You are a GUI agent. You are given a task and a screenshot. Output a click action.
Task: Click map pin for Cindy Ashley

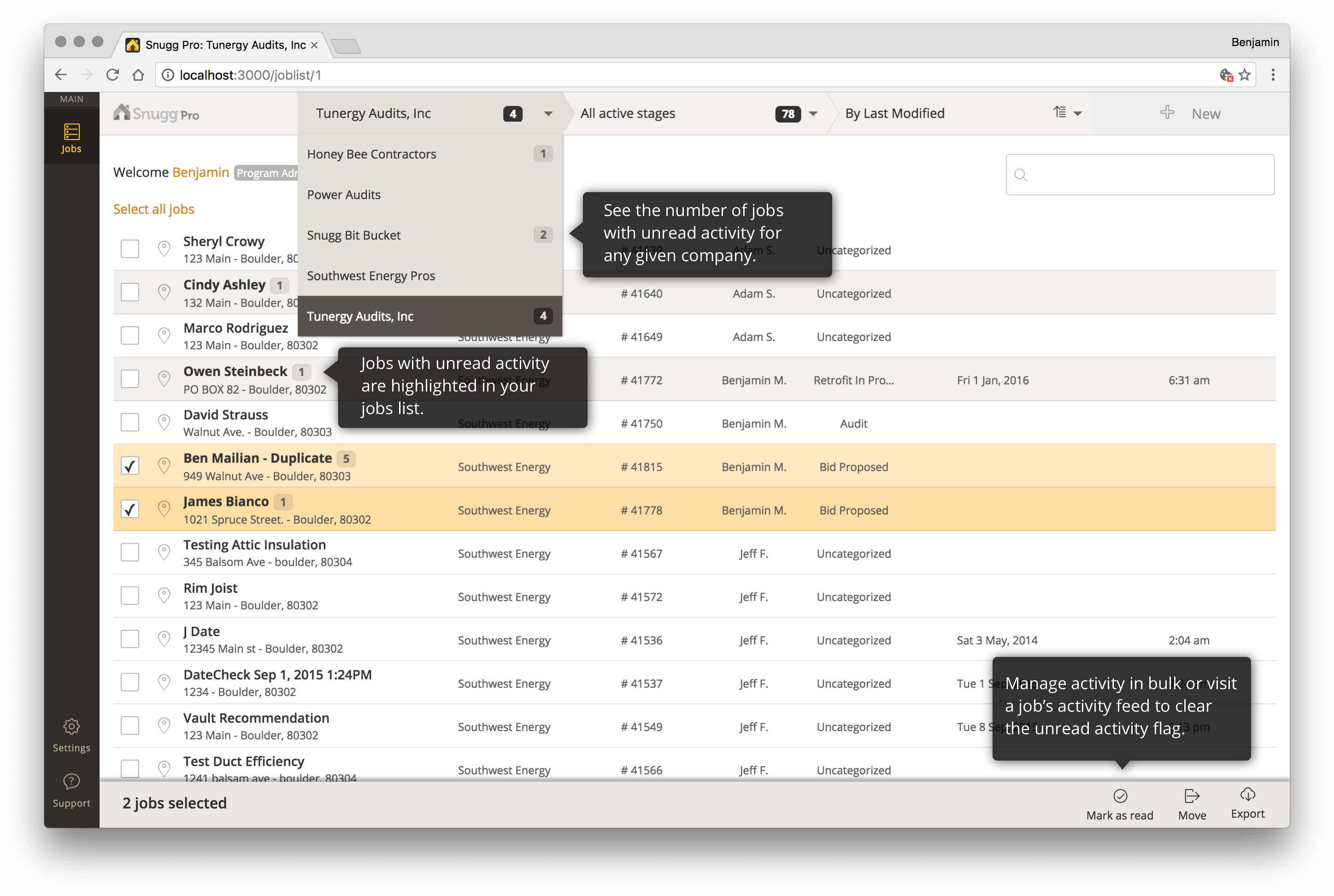coord(164,292)
